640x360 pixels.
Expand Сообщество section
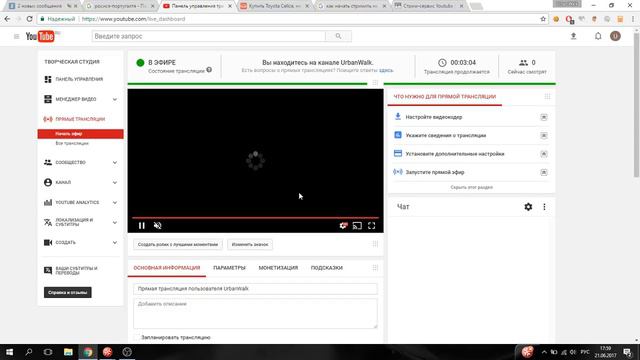click(115, 162)
